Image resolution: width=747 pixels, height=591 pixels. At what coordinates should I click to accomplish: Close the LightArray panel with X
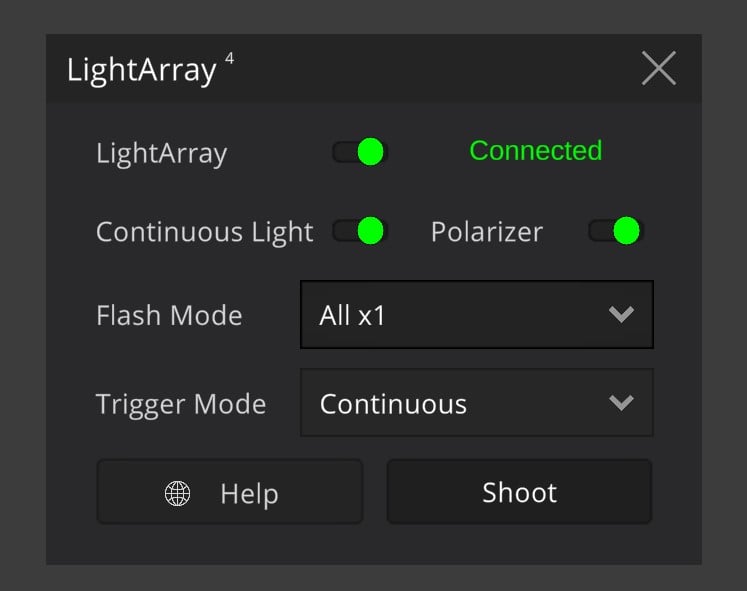[658, 68]
